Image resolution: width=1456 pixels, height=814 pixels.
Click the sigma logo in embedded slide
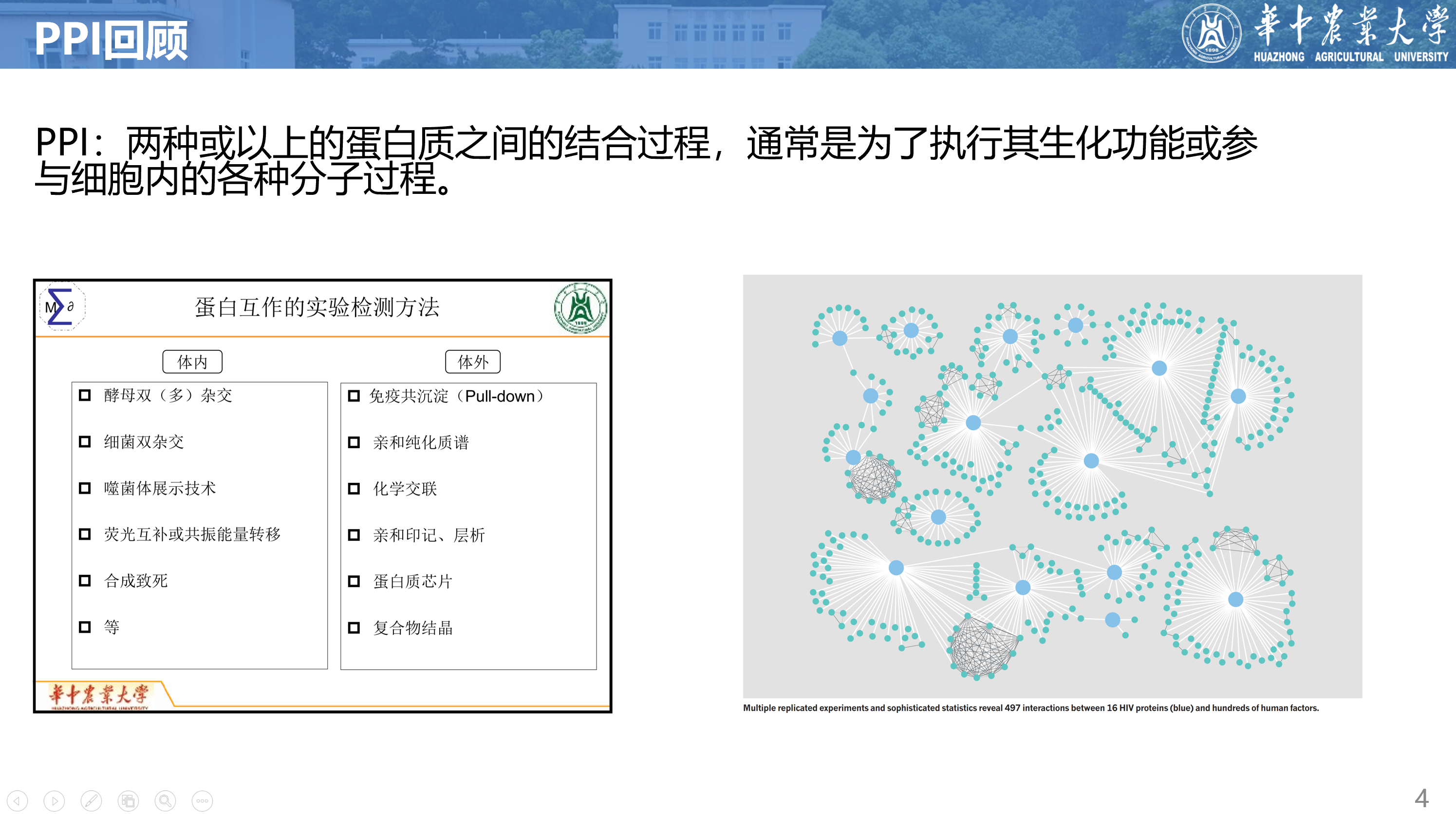(x=62, y=307)
